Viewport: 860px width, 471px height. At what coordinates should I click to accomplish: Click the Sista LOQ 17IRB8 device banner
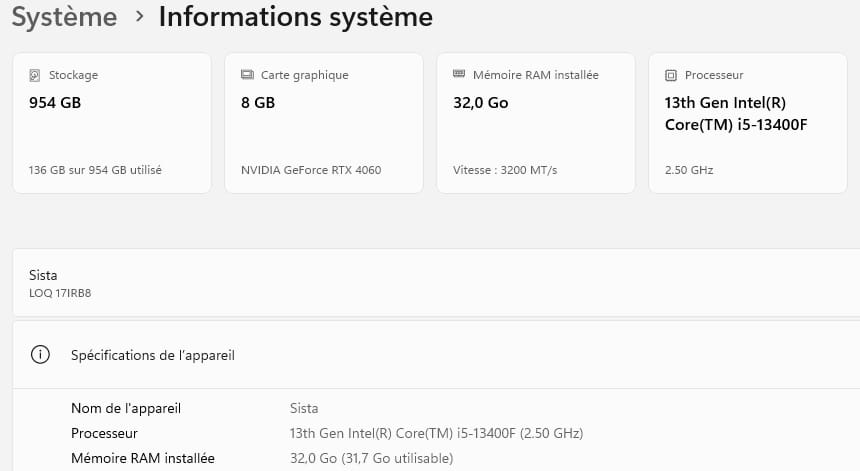pyautogui.click(x=435, y=283)
